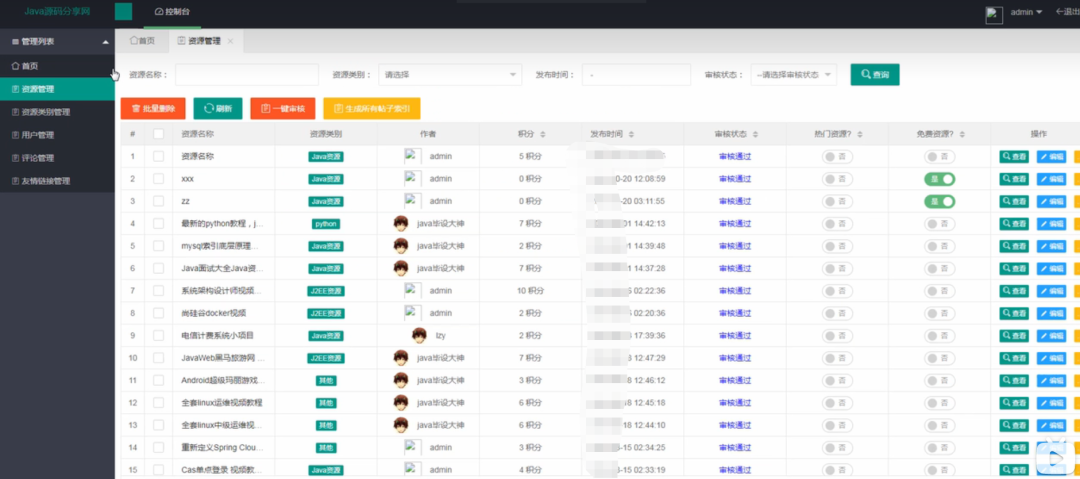Expand the admin user dropdown
Screen dimensions: 1080x479
(1026, 12)
